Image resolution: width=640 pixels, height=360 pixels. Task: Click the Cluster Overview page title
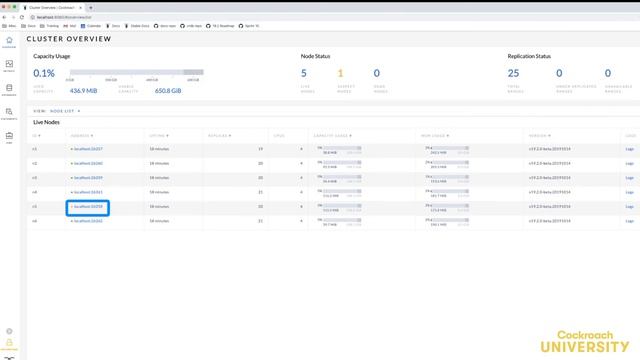pyautogui.click(x=69, y=39)
